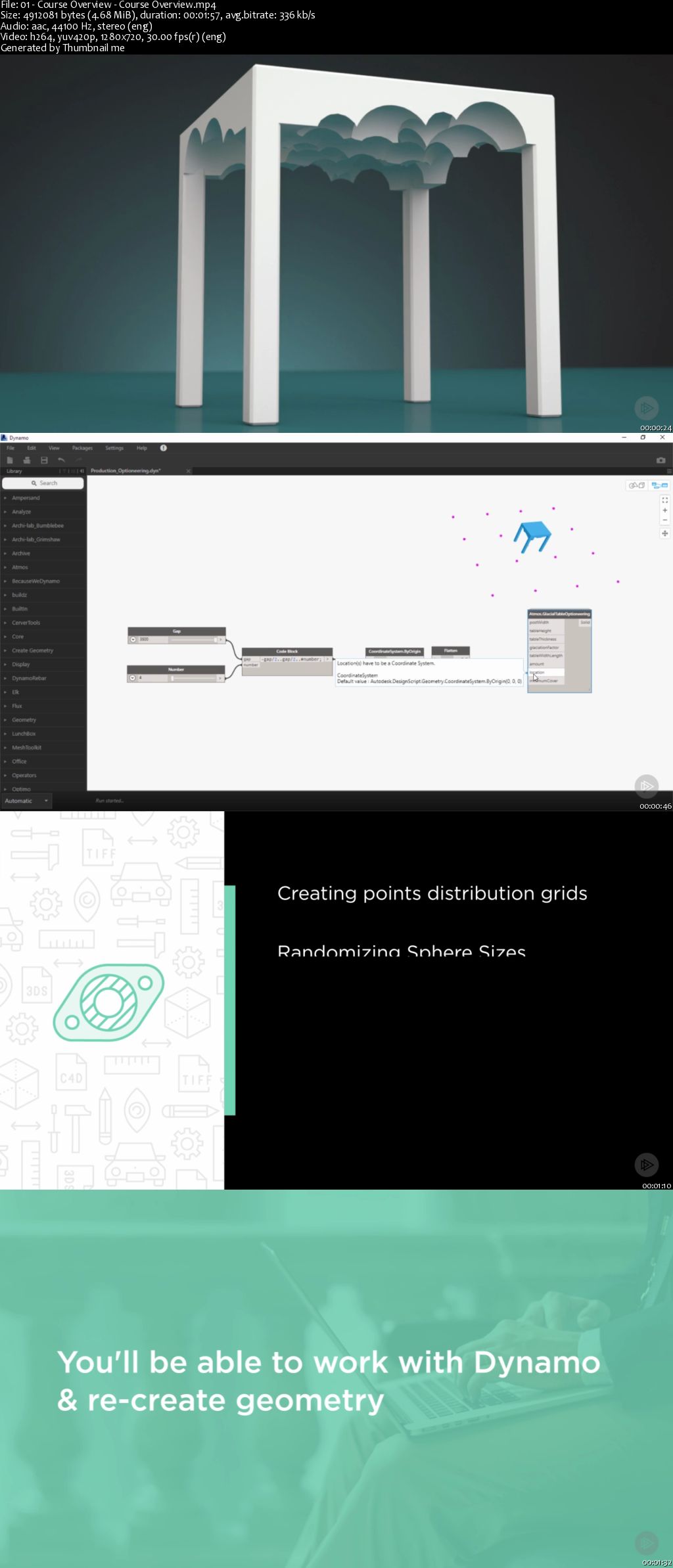Click the Dynamo app logo icon
Viewport: 673px width, 1568px height.
pos(4,437)
